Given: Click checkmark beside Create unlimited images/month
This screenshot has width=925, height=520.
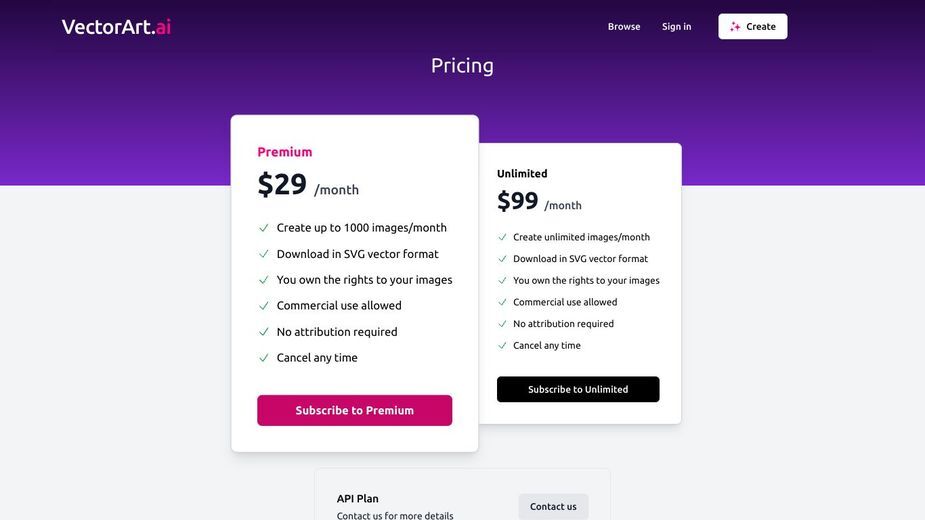Looking at the screenshot, I should pyautogui.click(x=502, y=237).
